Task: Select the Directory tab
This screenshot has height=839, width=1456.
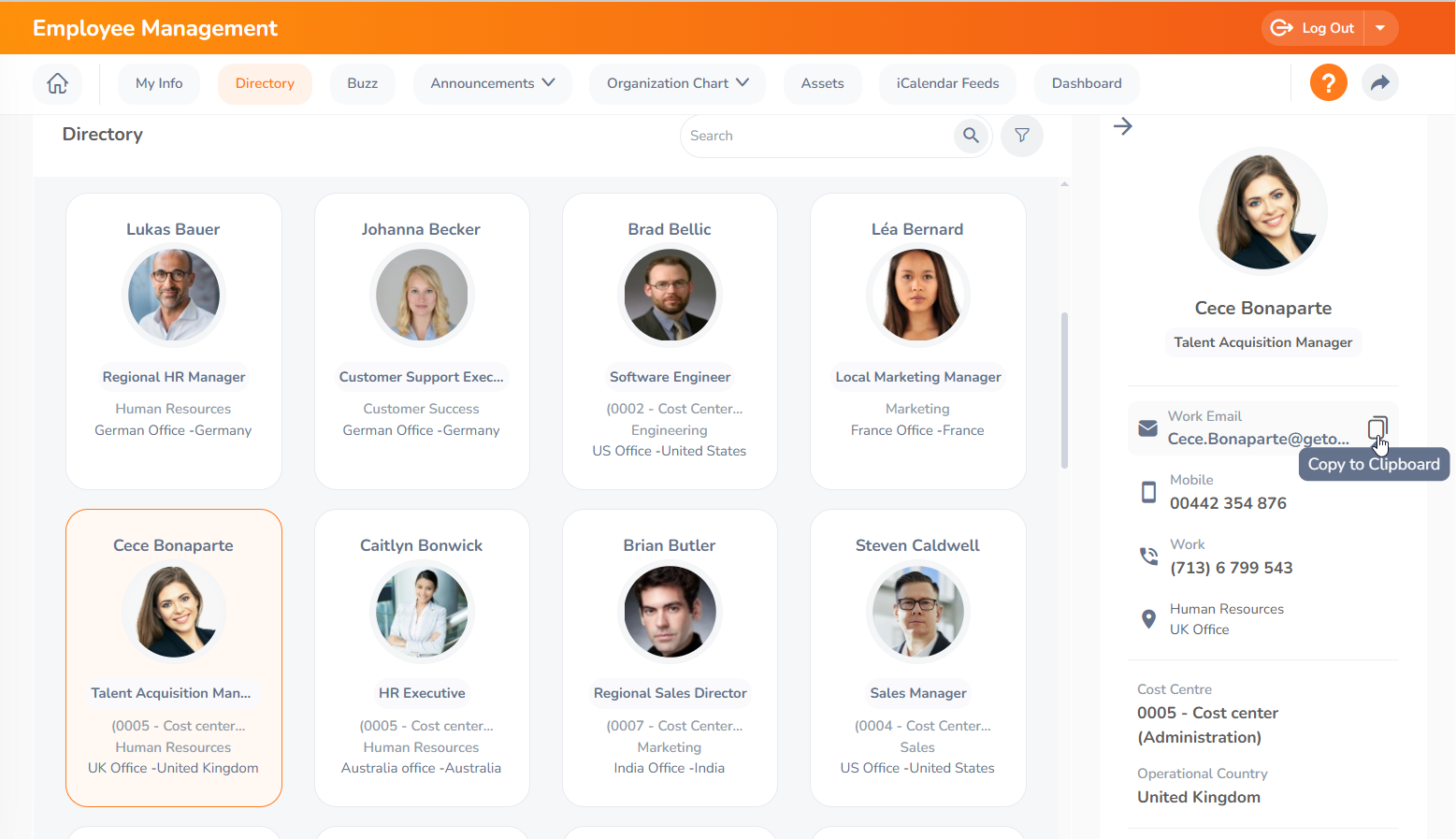Action: coord(265,83)
